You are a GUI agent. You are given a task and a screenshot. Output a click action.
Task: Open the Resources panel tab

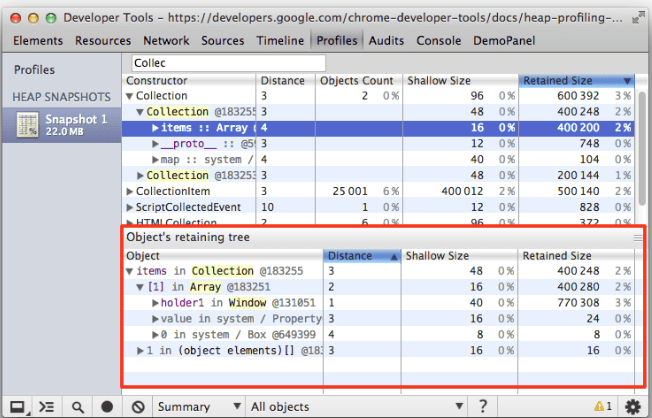pyautogui.click(x=103, y=41)
